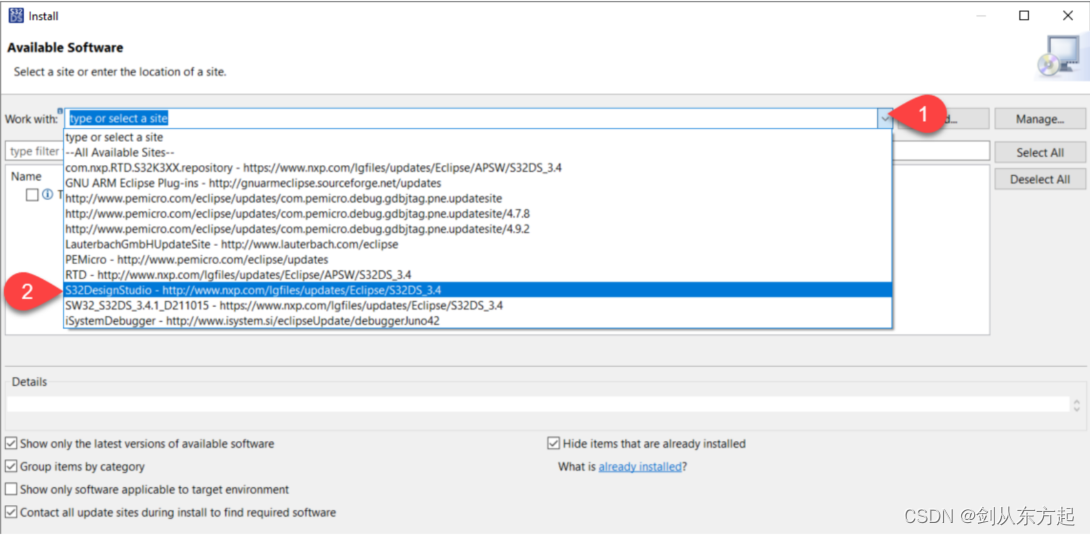Image resolution: width=1090 pixels, height=535 pixels.
Task: Click the Deselect All button
Action: pos(1040,179)
